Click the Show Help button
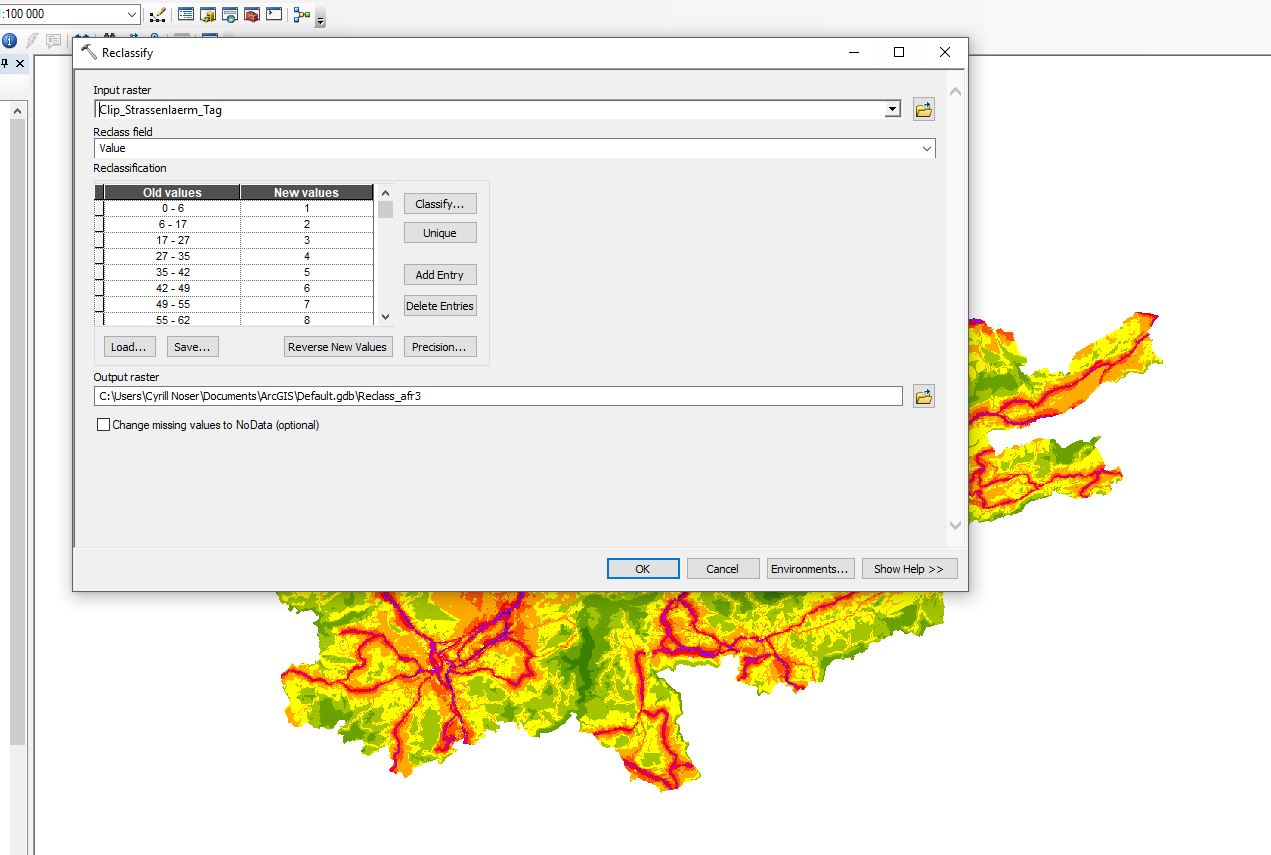The height and width of the screenshot is (855, 1271). (908, 569)
